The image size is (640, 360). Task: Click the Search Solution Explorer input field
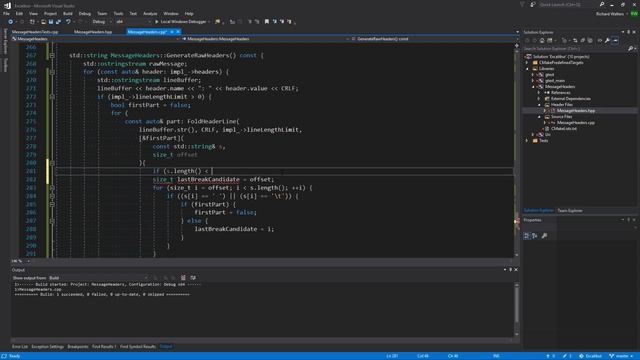click(x=575, y=49)
